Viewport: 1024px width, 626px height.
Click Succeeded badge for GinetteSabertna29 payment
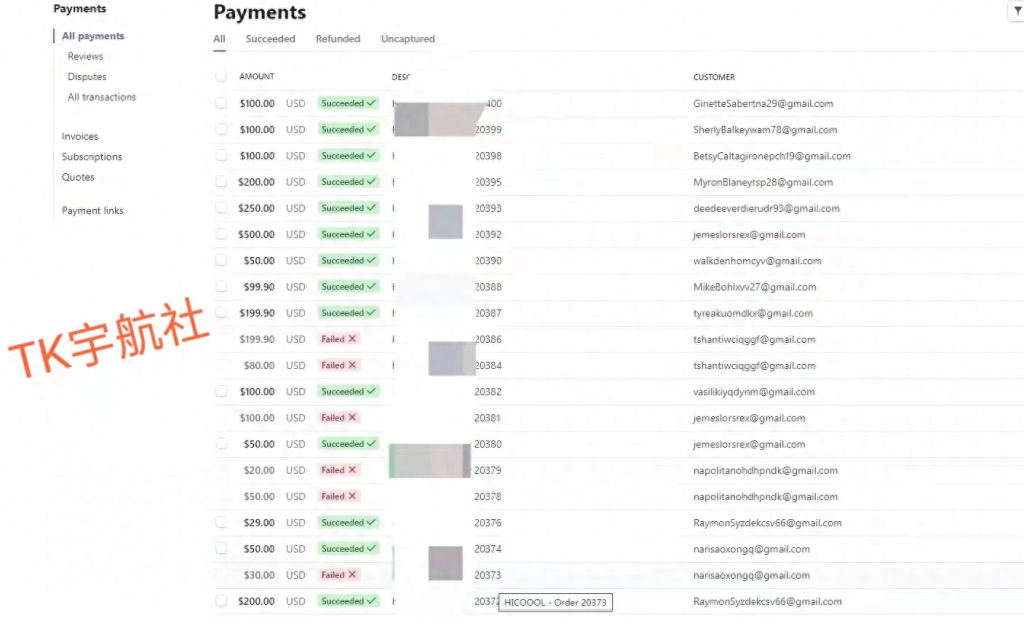coord(348,103)
